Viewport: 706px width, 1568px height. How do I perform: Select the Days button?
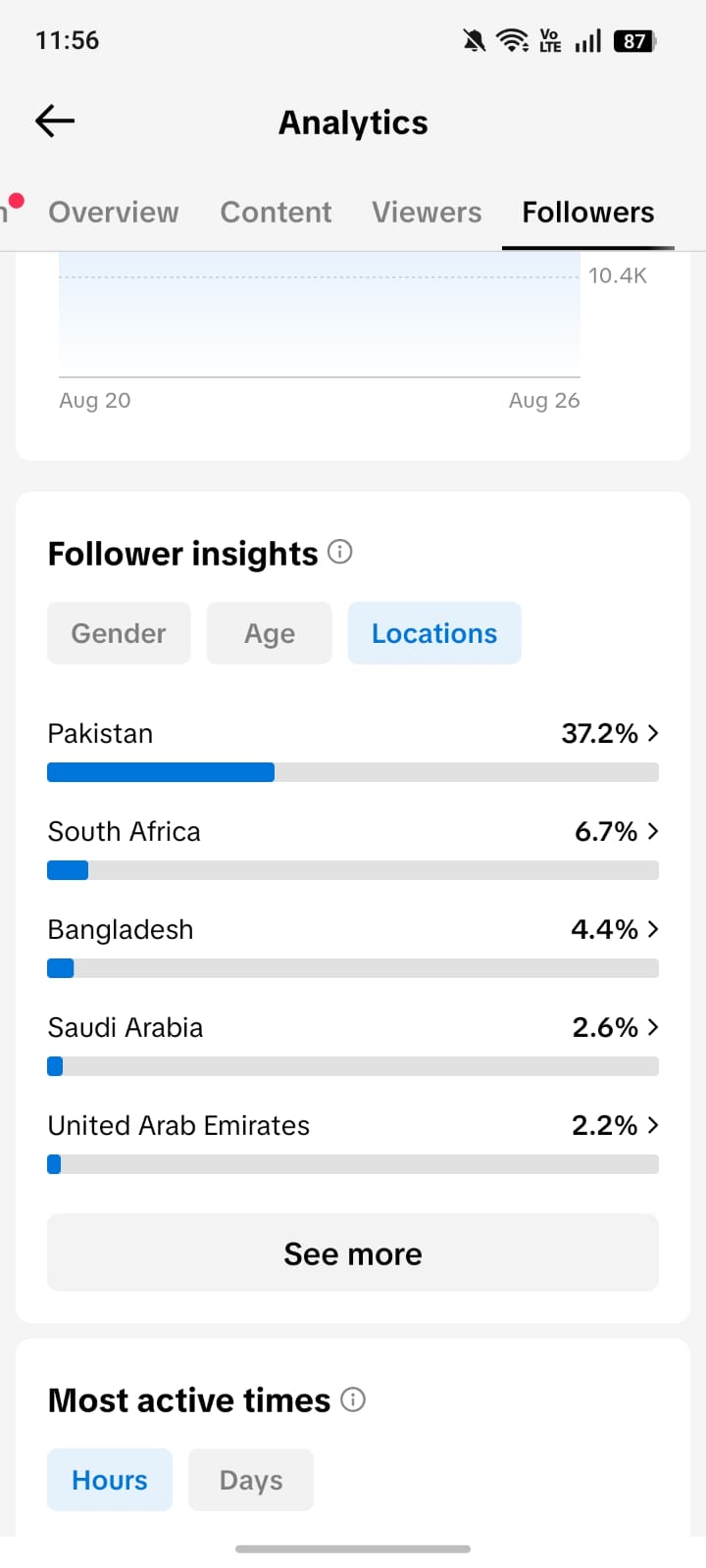(251, 1480)
